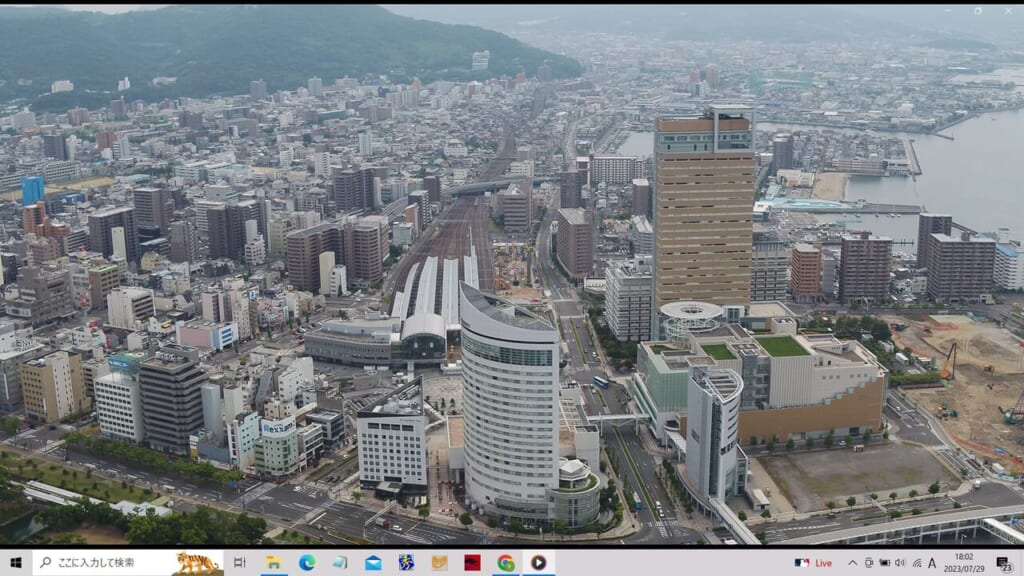Click the taskbar search input box
1024x576 pixels.
pyautogui.click(x=100, y=562)
